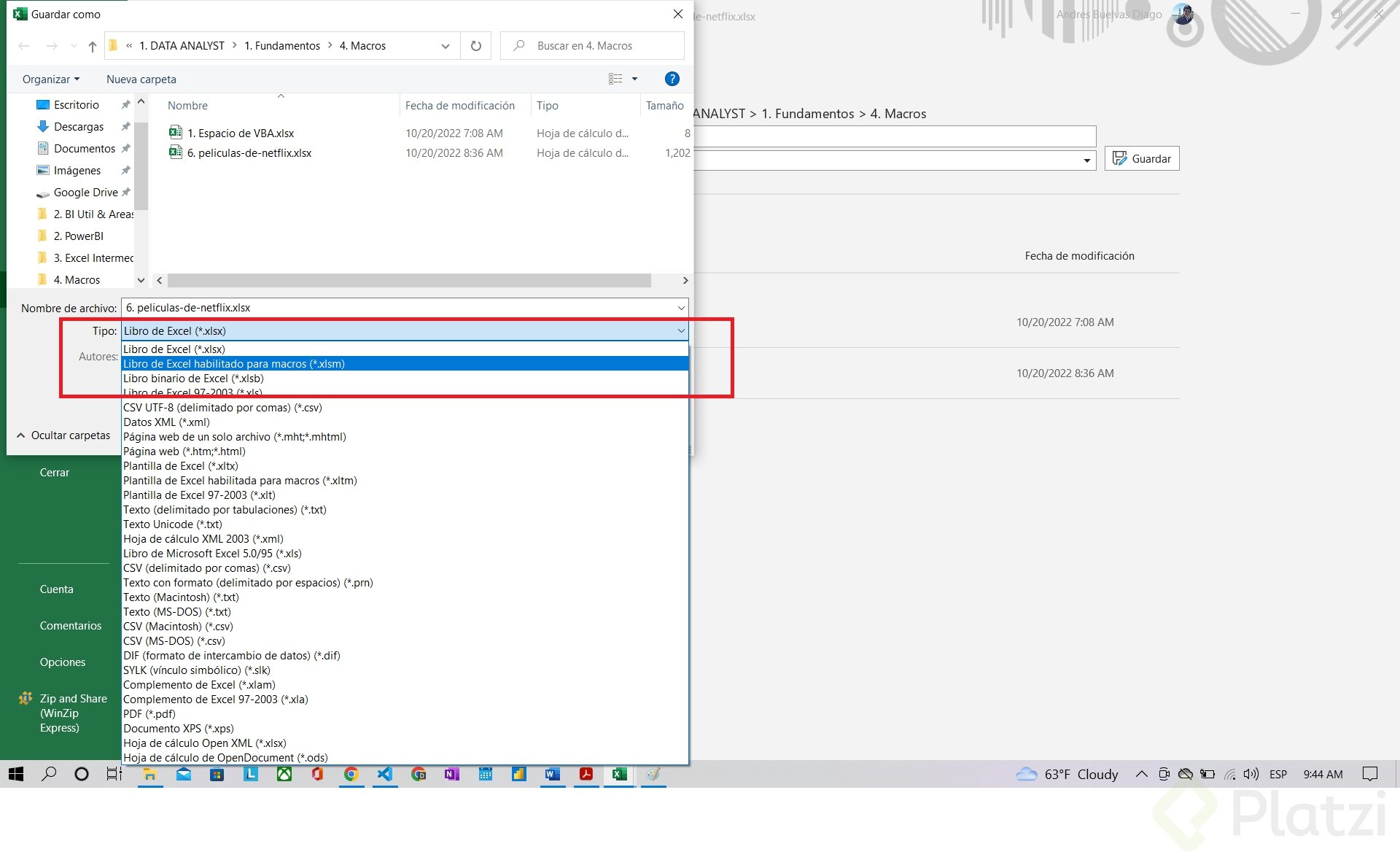Open Descargas in navigation pane
The image size is (1400, 860).
click(78, 127)
